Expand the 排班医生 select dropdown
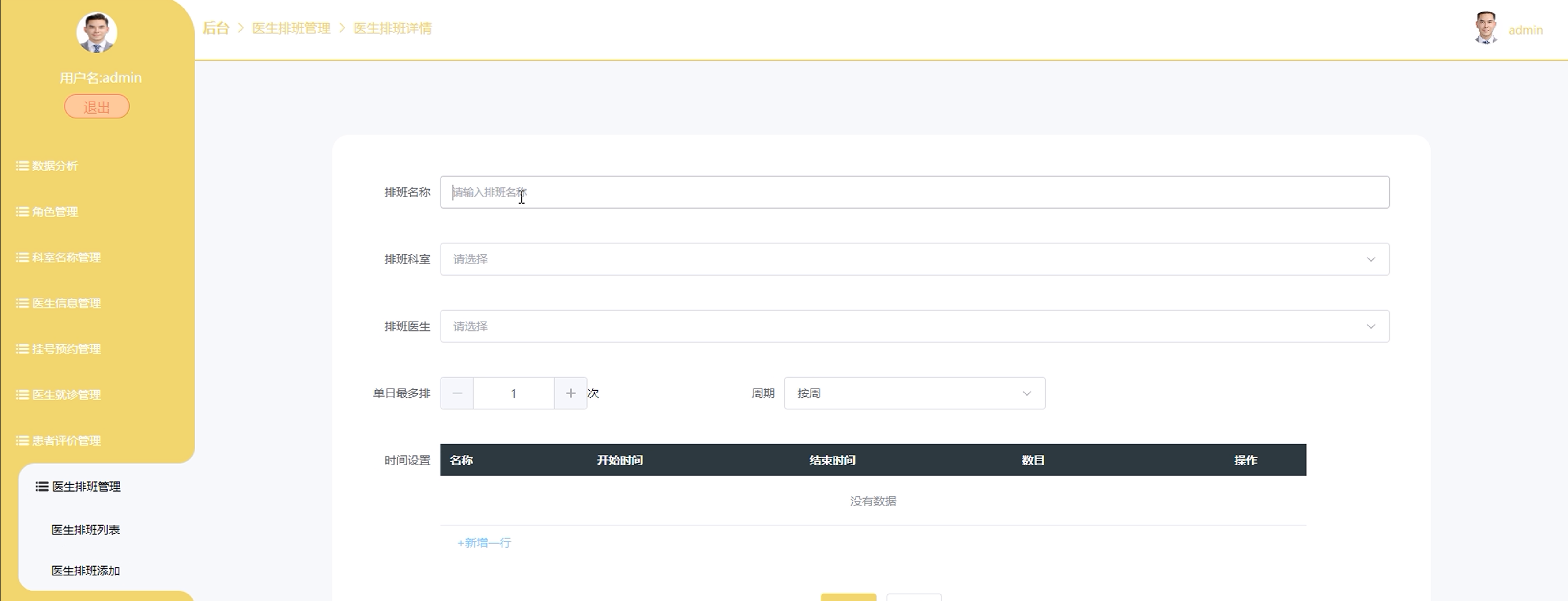The height and width of the screenshot is (601, 1568). coord(914,326)
